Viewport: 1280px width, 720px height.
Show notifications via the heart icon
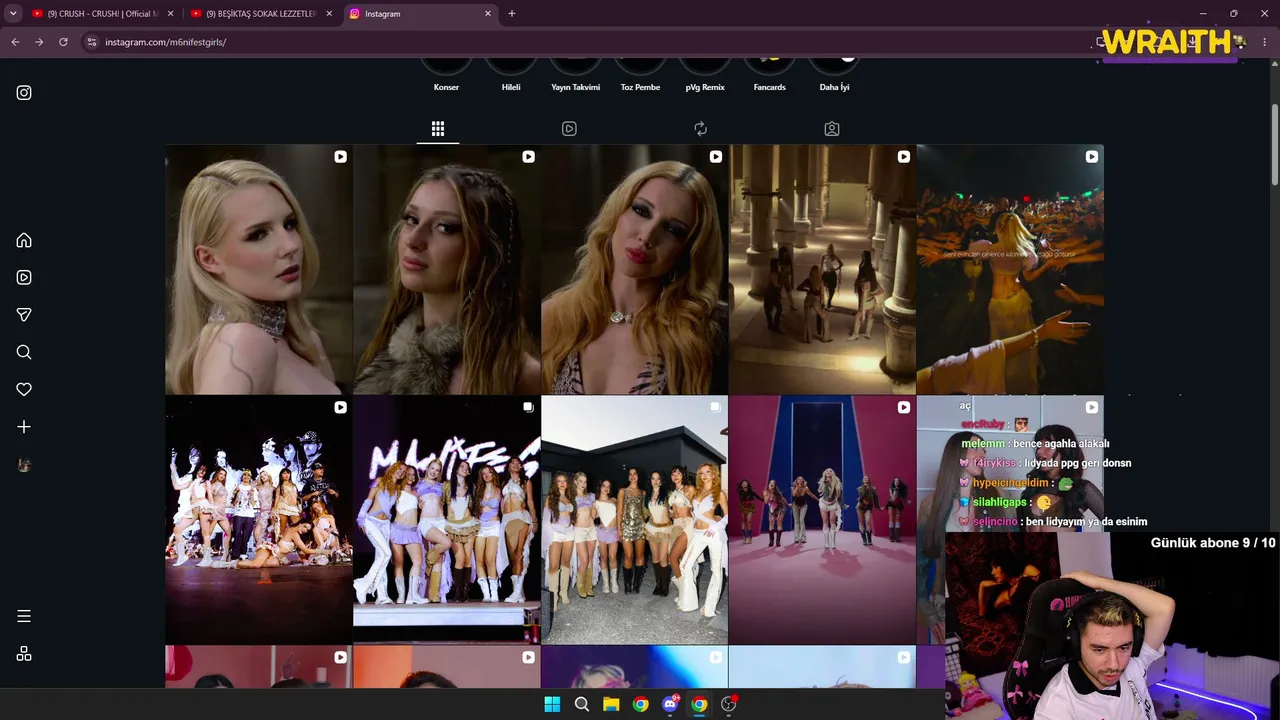pyautogui.click(x=24, y=389)
